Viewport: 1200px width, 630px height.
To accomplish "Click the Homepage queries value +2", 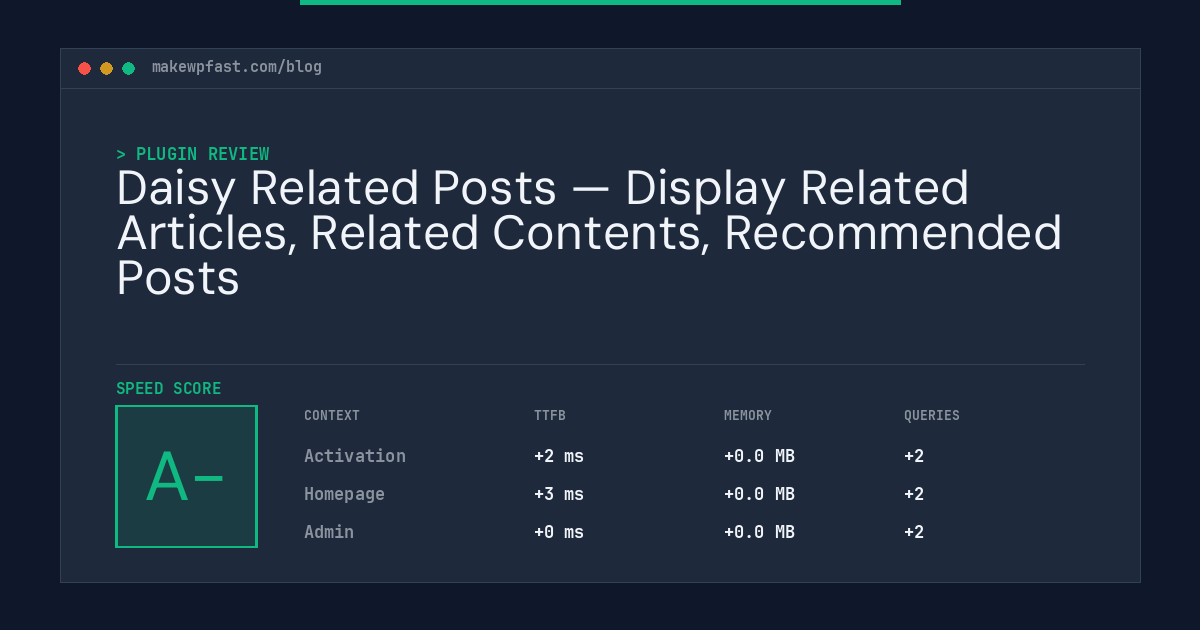I will [914, 494].
